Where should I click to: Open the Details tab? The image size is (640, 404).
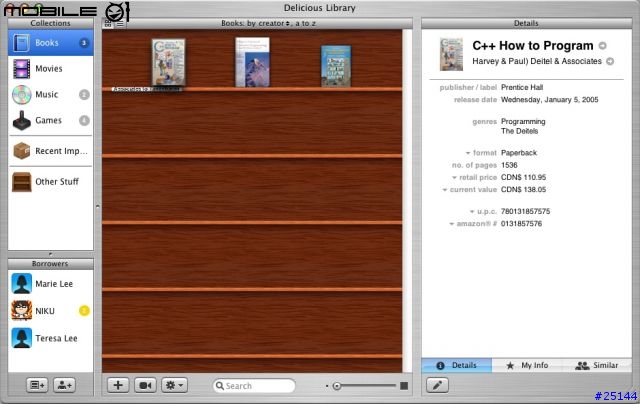[x=457, y=365]
